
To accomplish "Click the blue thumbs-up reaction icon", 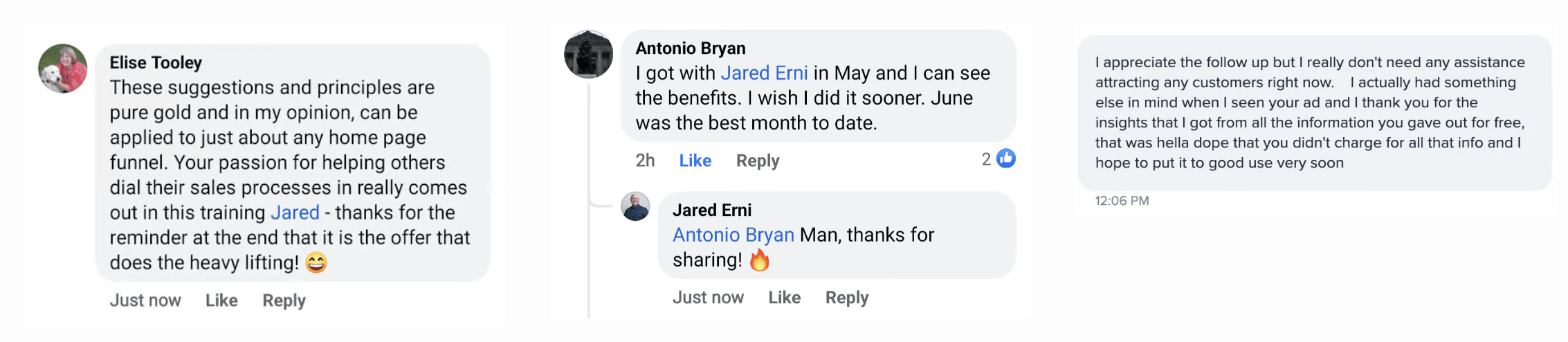I will [x=1006, y=159].
